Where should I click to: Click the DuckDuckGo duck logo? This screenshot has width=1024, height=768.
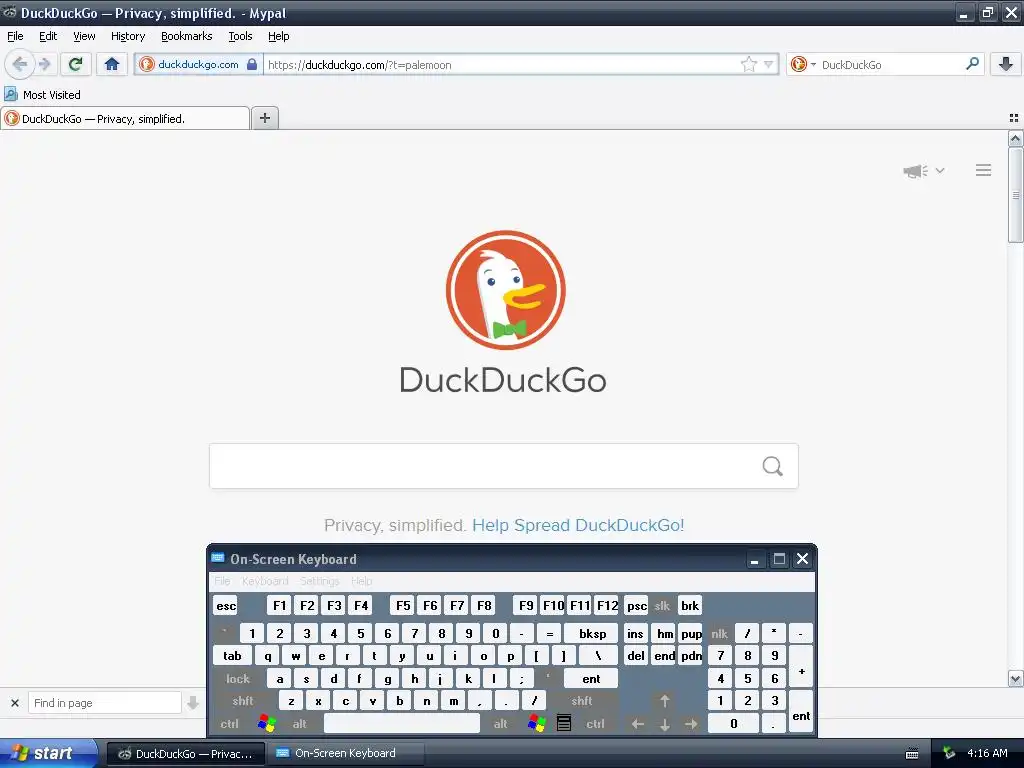pos(505,290)
